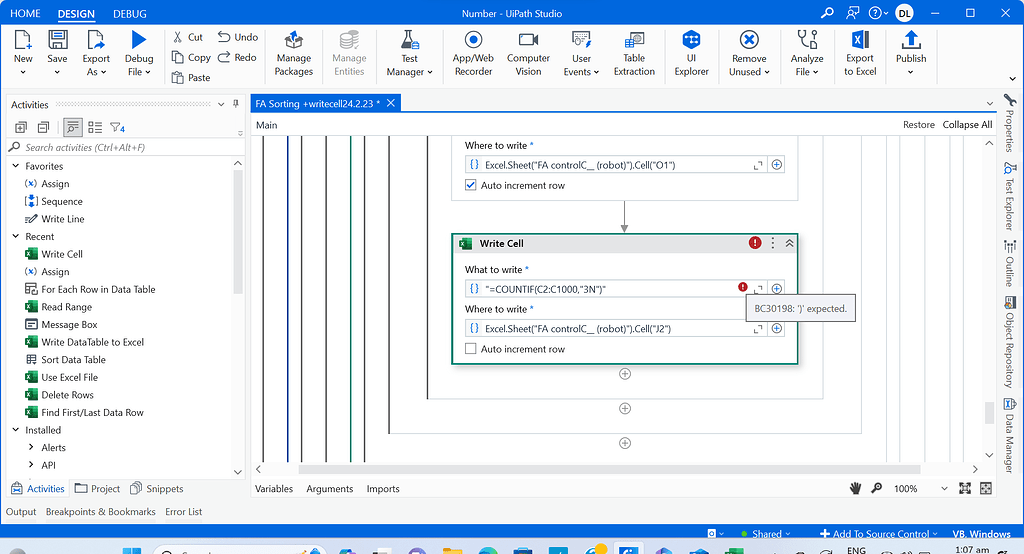Click the activities filter funnel icon
This screenshot has height=554, width=1024.
[x=117, y=127]
